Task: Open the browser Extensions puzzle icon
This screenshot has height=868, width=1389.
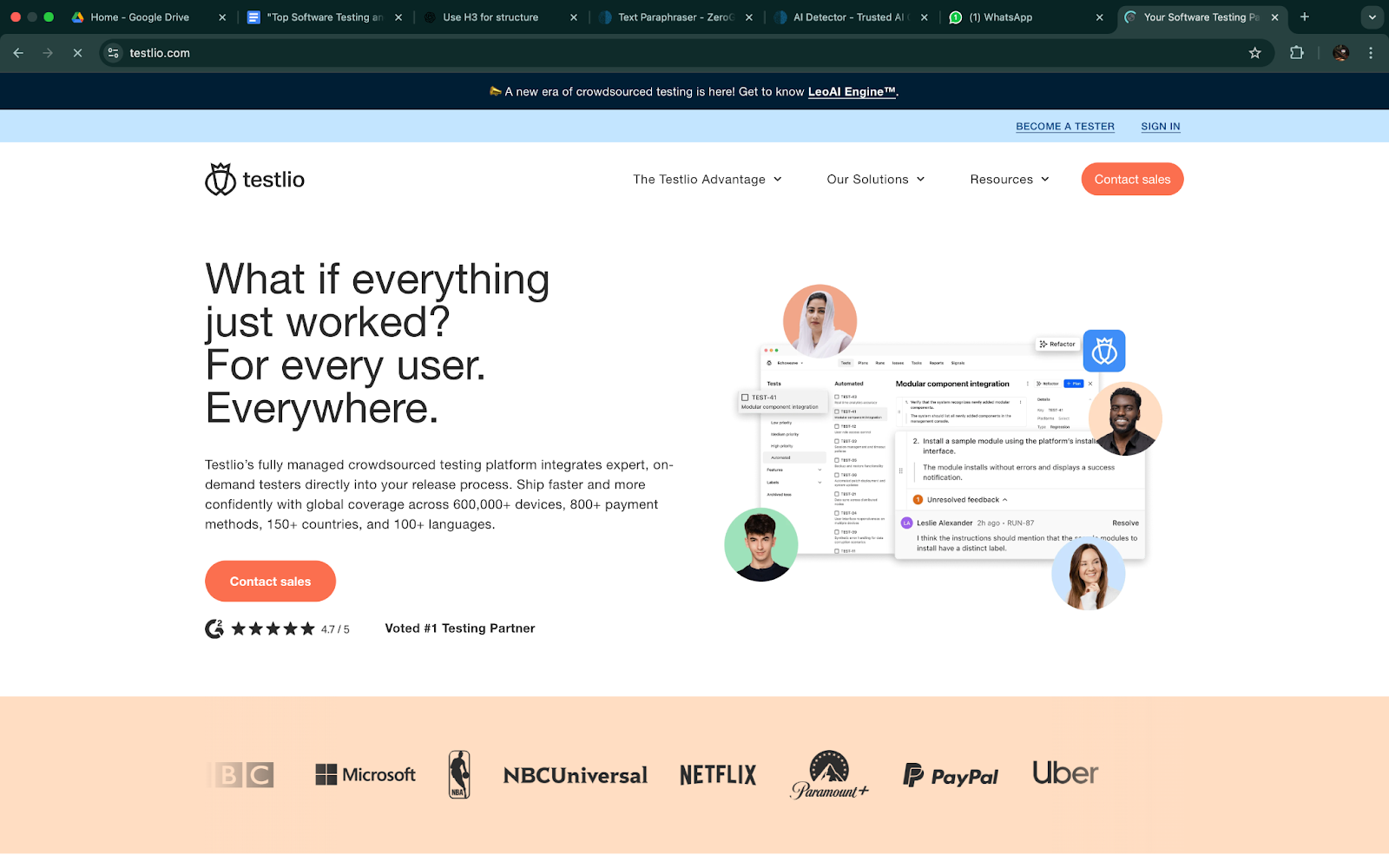Action: (1297, 53)
